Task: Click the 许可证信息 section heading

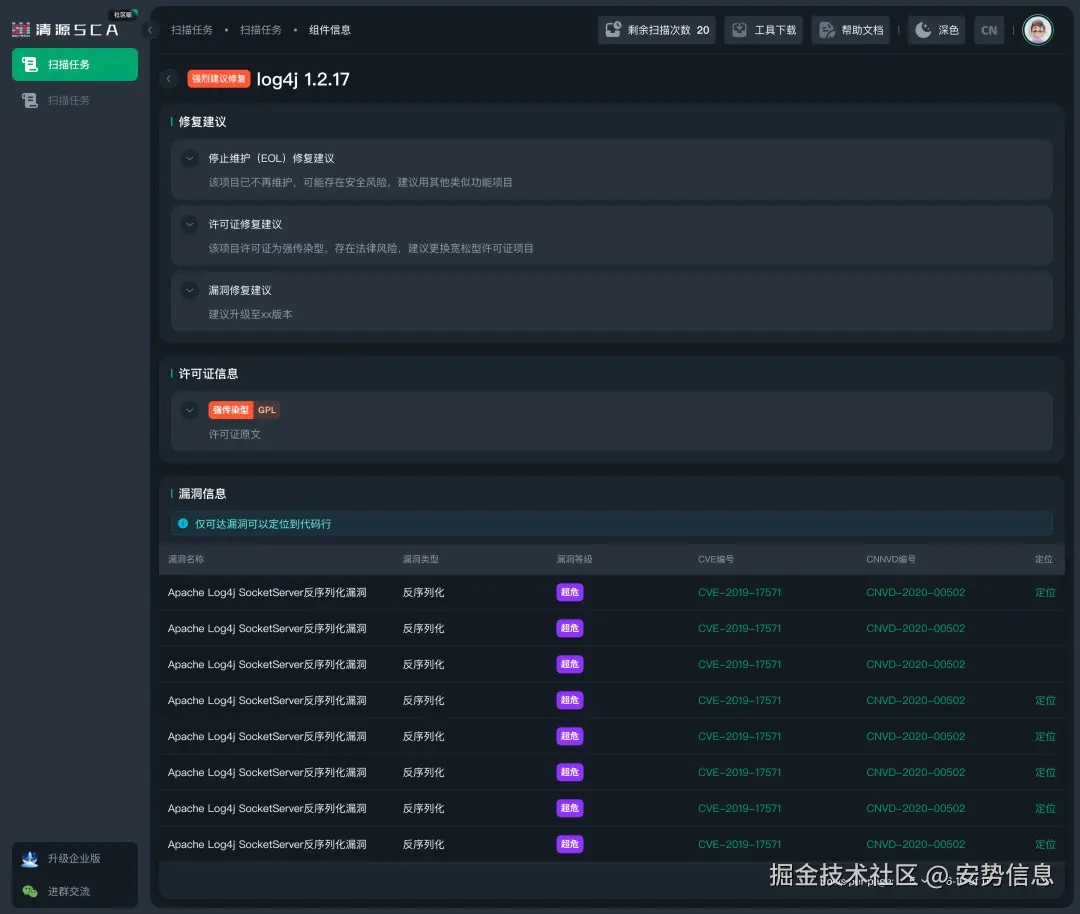Action: [x=209, y=374]
